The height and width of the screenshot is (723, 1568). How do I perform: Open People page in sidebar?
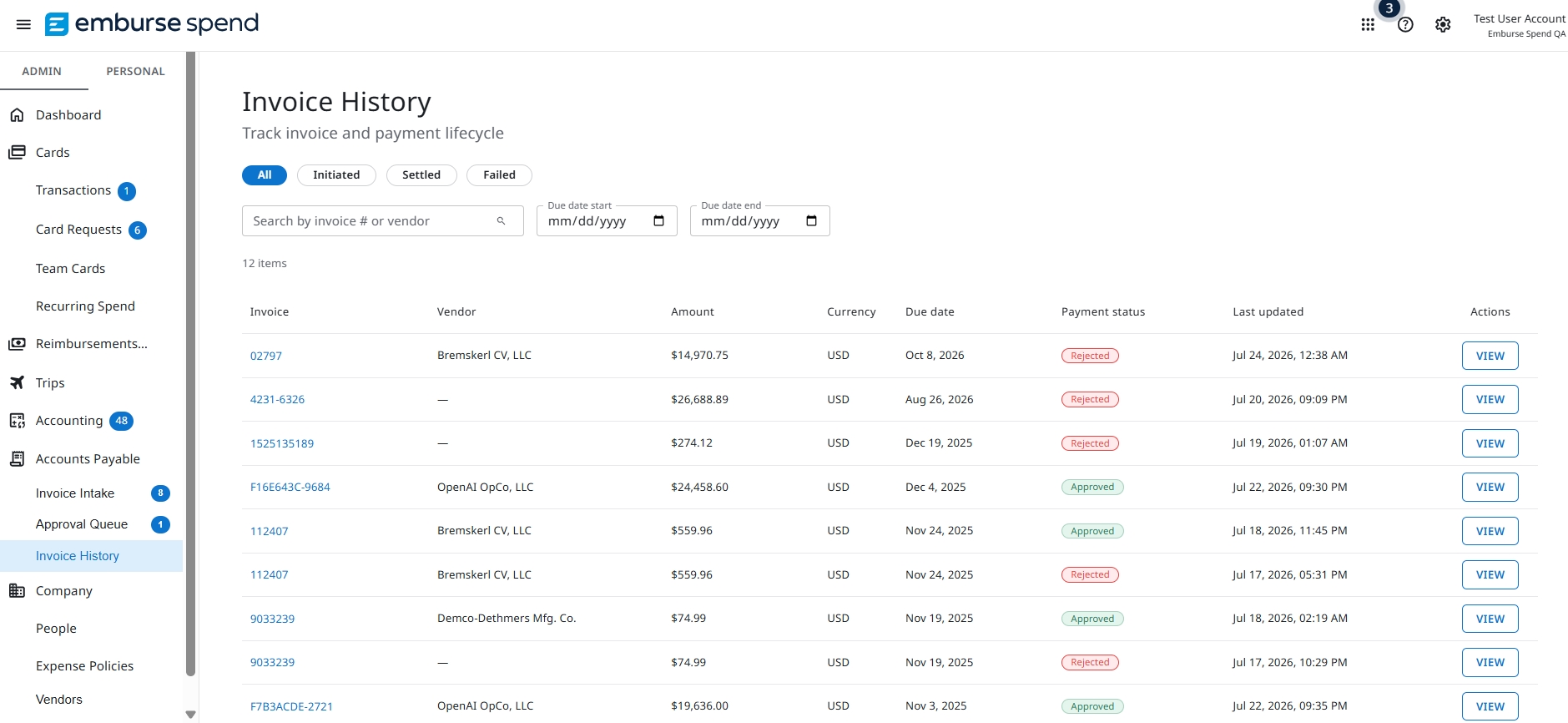click(56, 629)
